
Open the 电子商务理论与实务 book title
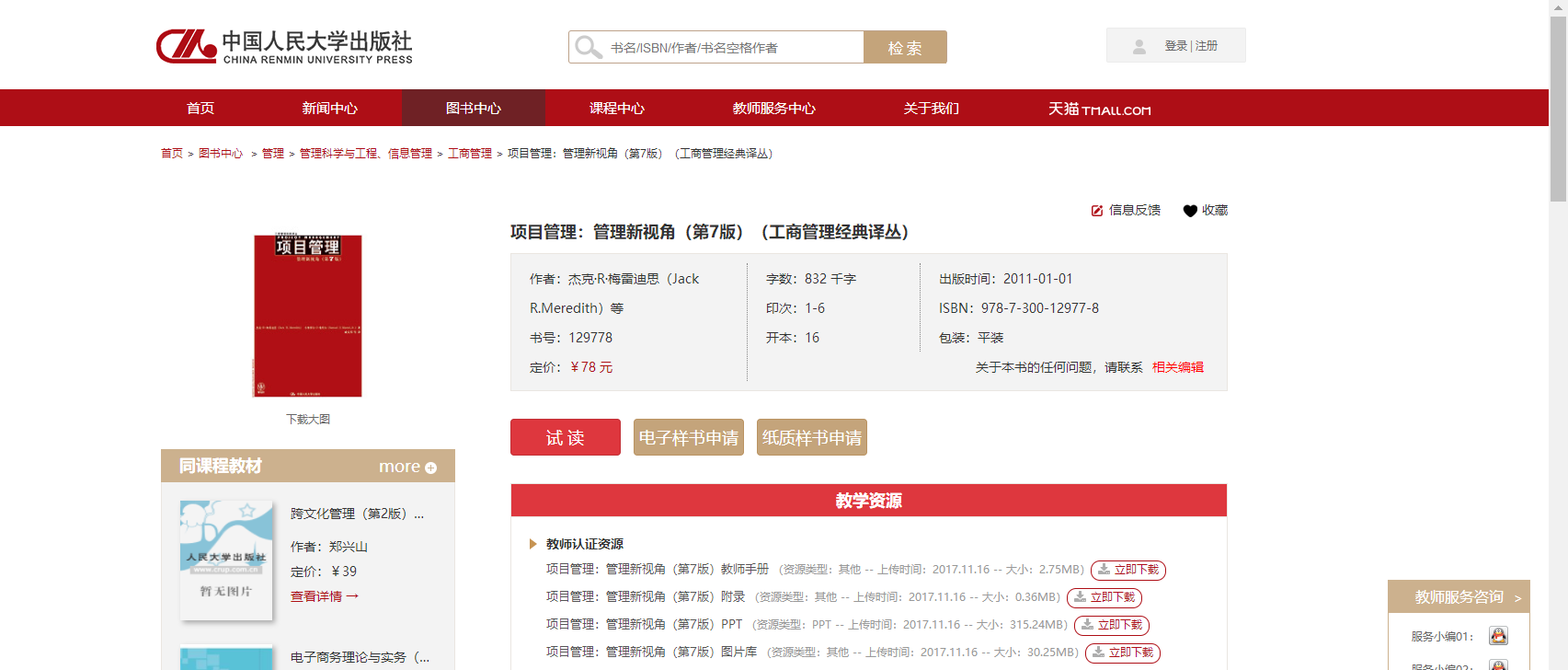click(361, 657)
